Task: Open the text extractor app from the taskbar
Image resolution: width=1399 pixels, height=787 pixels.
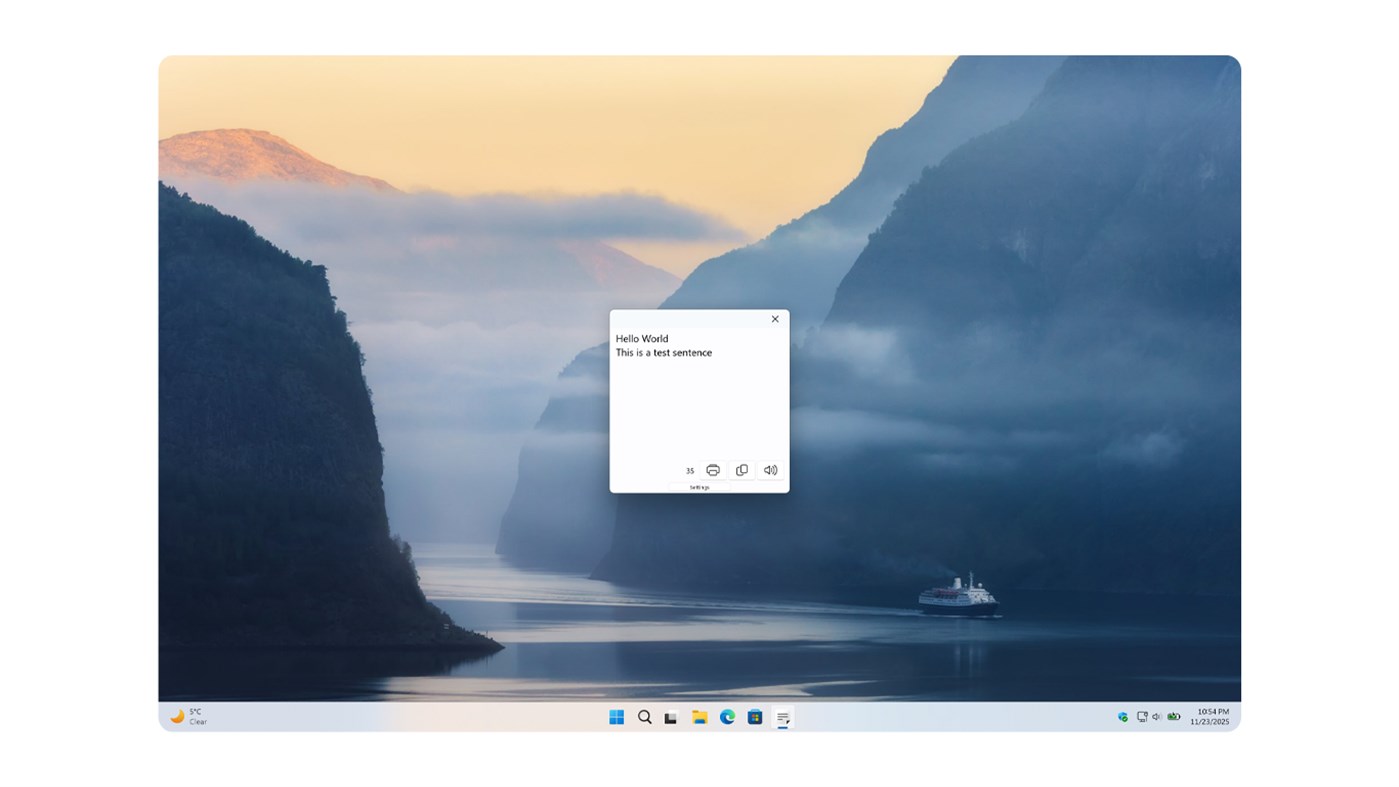Action: point(781,716)
